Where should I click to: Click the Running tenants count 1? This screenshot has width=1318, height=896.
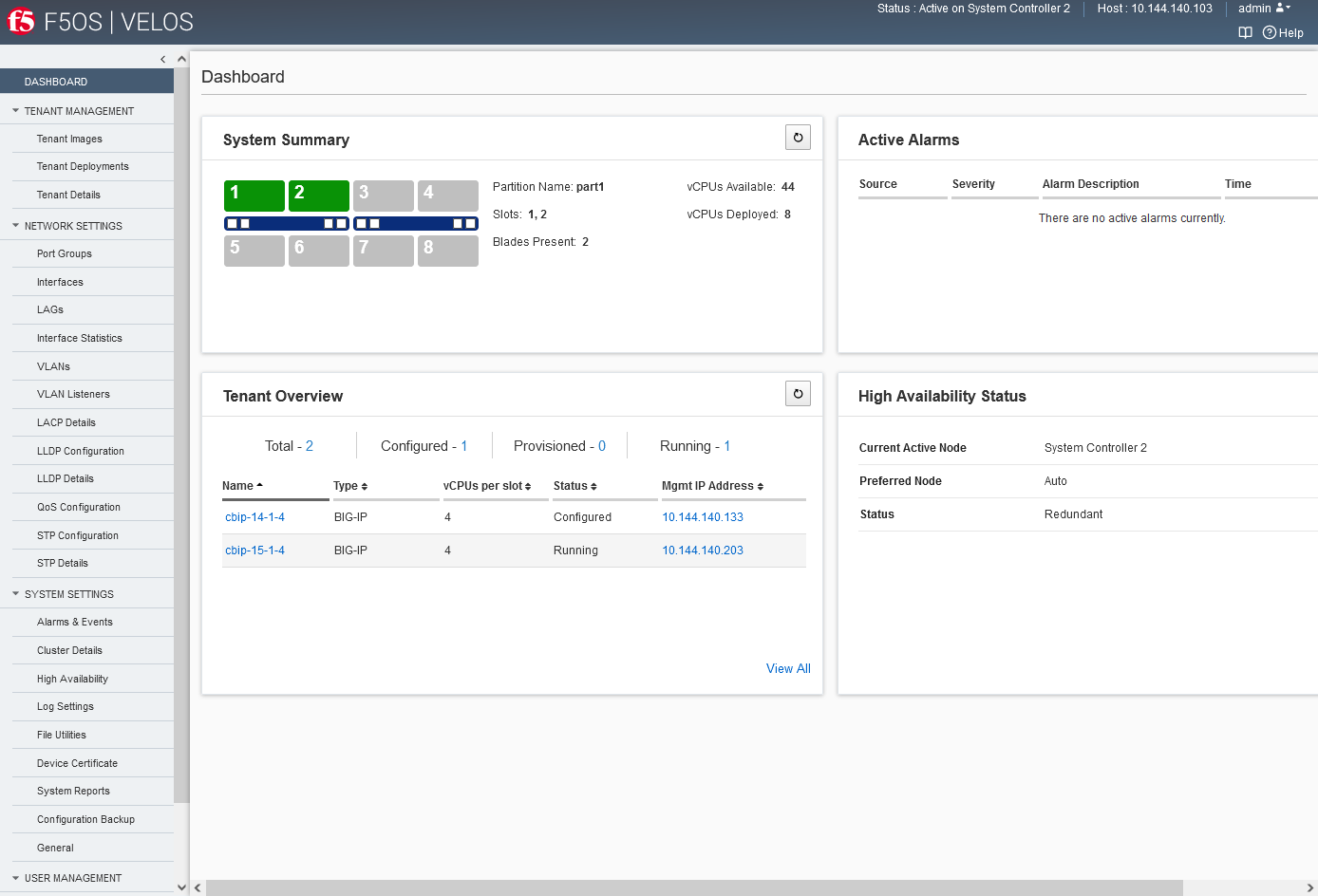(727, 446)
